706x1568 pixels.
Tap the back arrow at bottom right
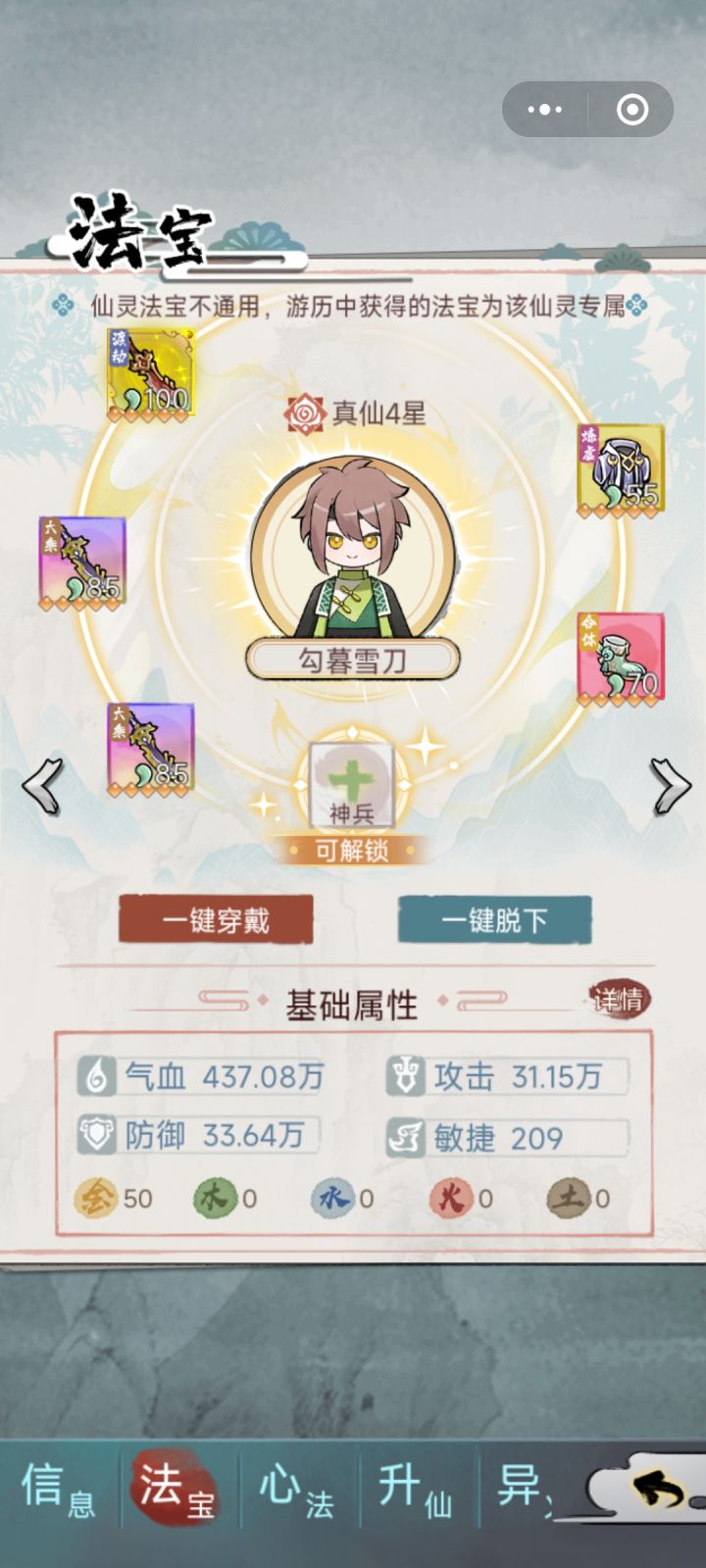click(x=659, y=1491)
